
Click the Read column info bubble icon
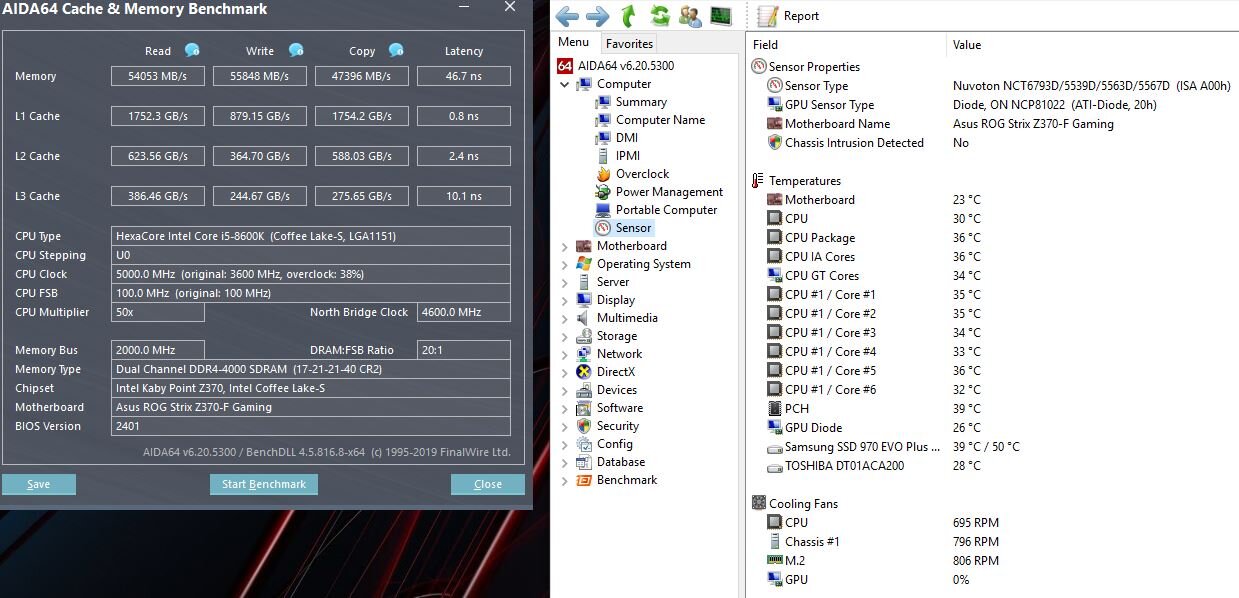click(192, 50)
